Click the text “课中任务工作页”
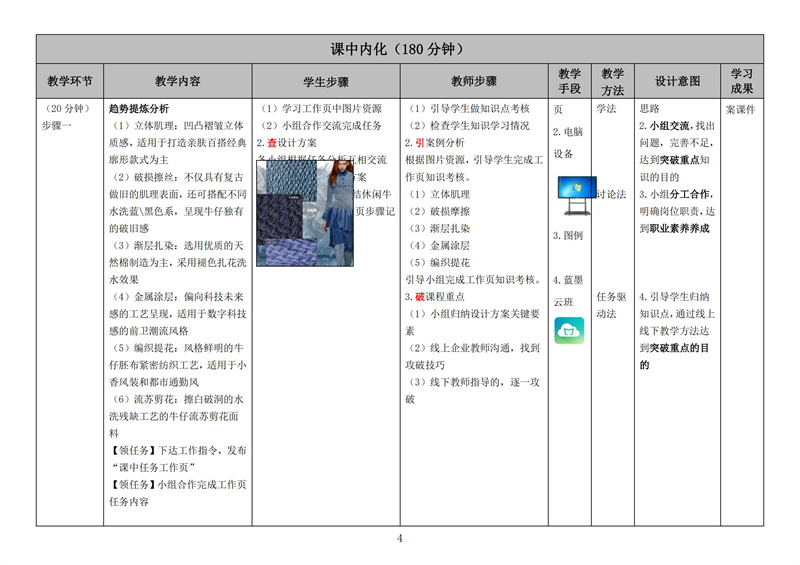The width and height of the screenshot is (800, 565). coord(153,468)
